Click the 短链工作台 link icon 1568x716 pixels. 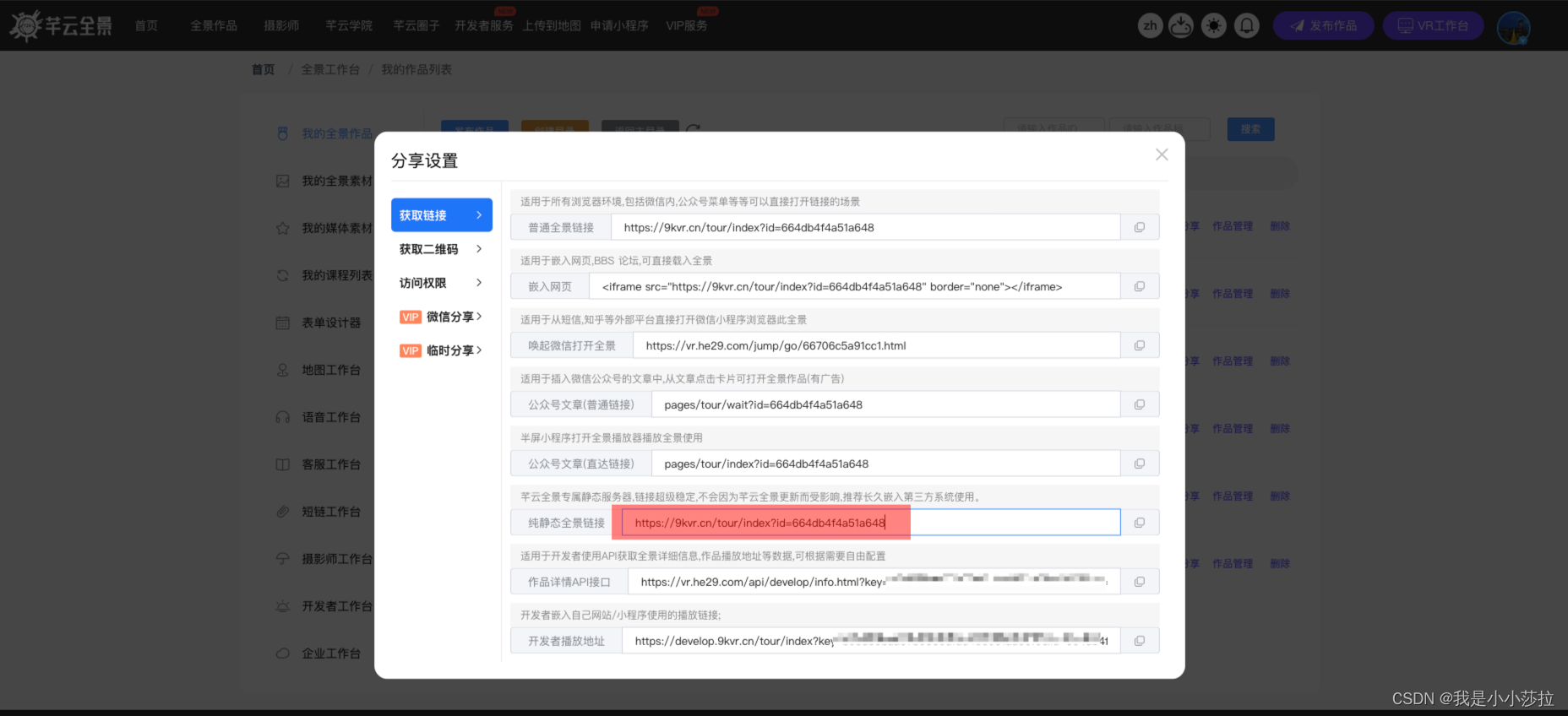point(283,512)
